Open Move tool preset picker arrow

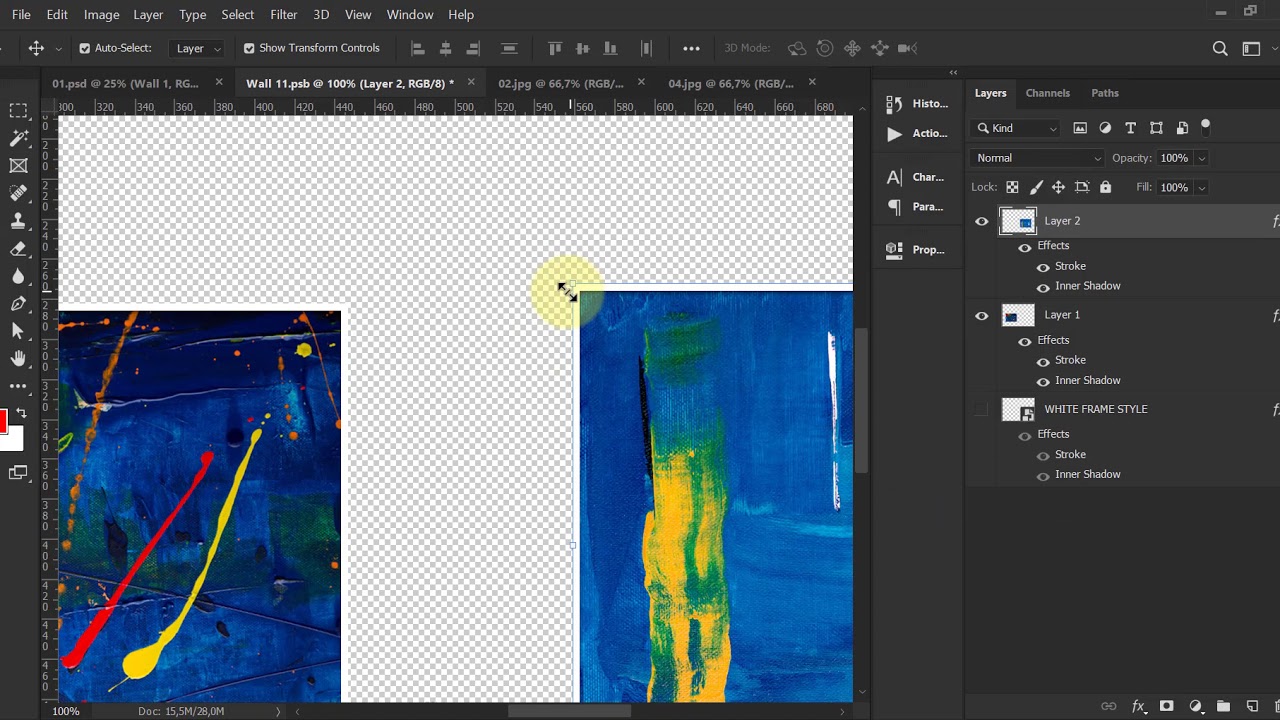tap(58, 48)
